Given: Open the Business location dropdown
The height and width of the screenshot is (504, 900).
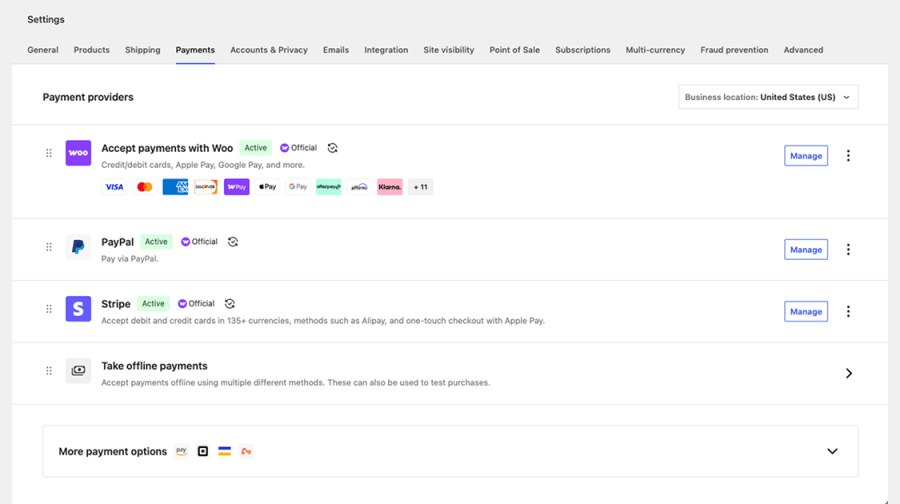Looking at the screenshot, I should pos(768,97).
